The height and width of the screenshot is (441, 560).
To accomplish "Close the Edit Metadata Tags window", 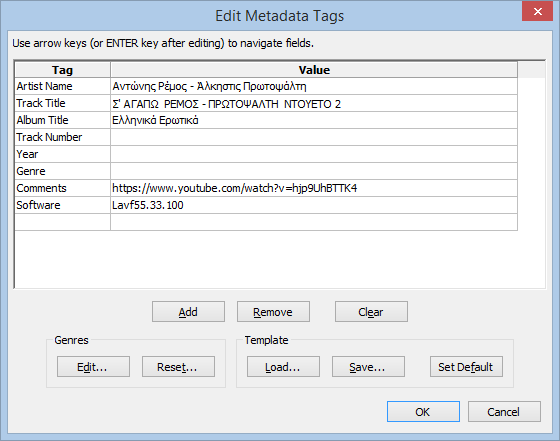I will coord(538,11).
